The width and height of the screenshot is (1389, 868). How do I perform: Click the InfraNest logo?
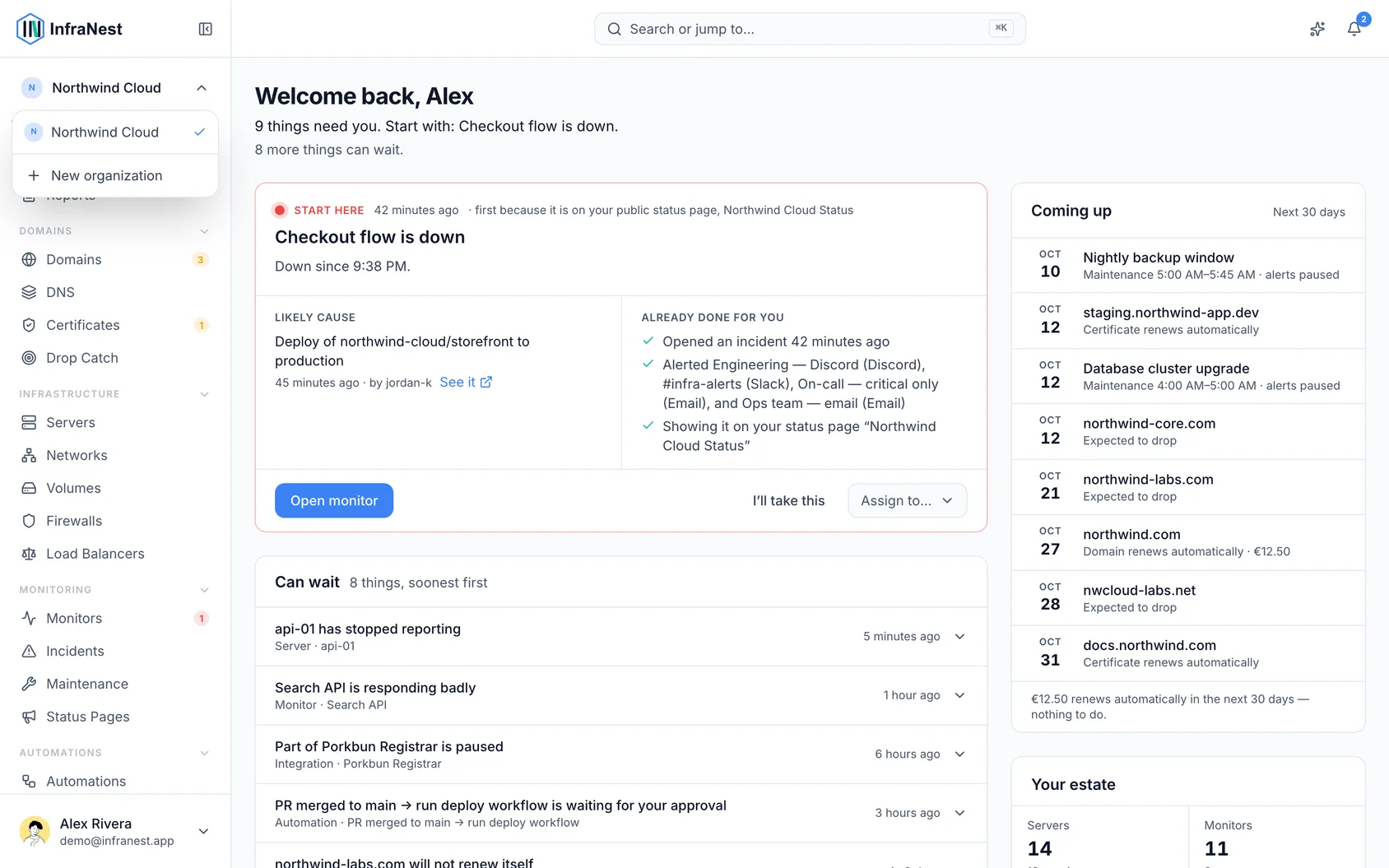[69, 29]
